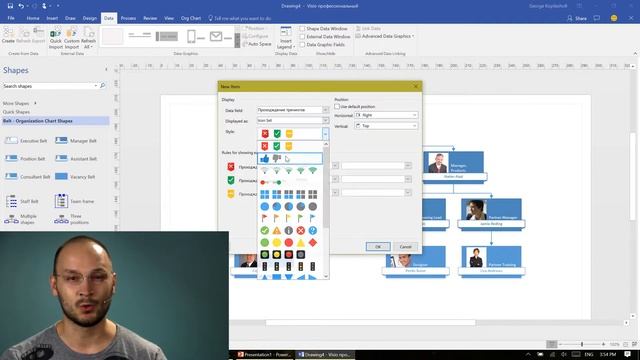
Task: Choose the colored flags icon set
Action: click(290, 218)
